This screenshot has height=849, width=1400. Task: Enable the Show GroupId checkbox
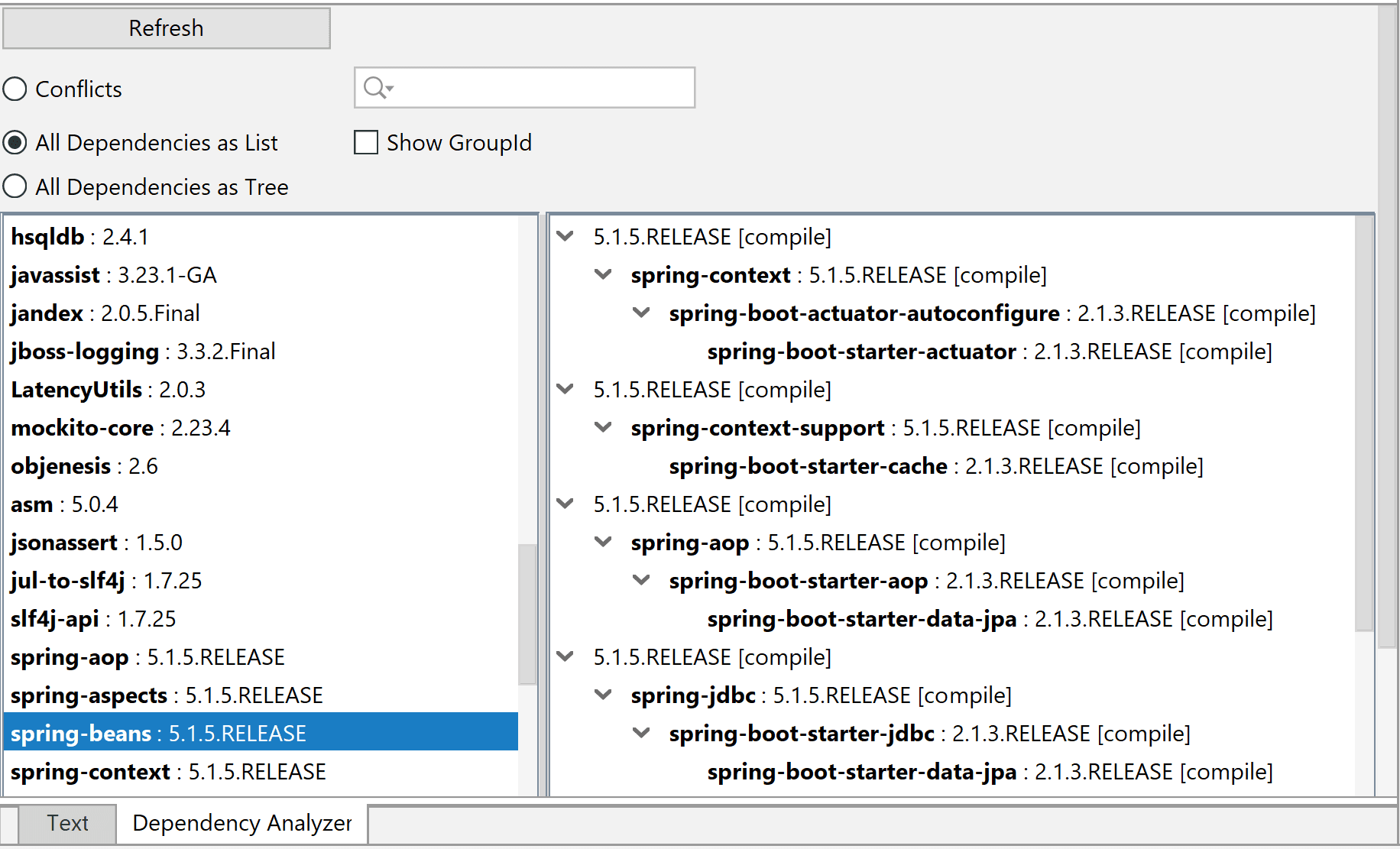tap(366, 143)
